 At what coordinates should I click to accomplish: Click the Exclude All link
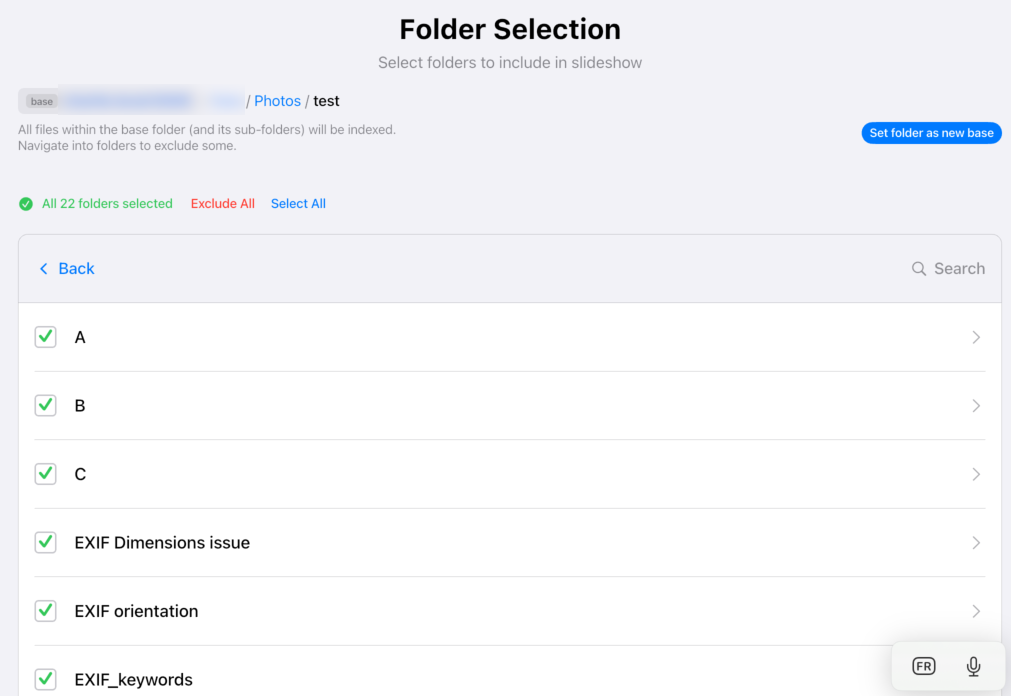pyautogui.click(x=222, y=203)
